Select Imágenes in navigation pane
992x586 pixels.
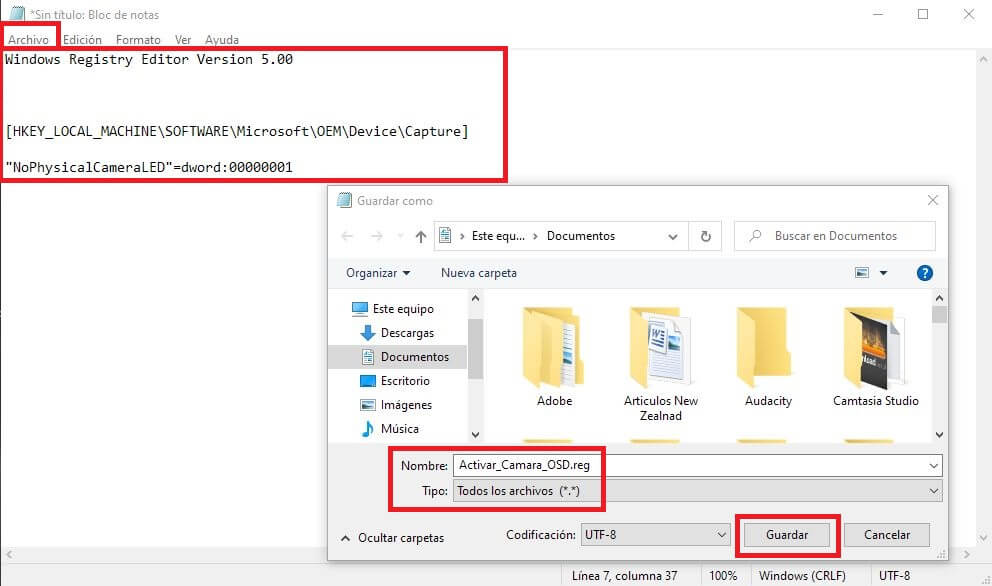(396, 405)
